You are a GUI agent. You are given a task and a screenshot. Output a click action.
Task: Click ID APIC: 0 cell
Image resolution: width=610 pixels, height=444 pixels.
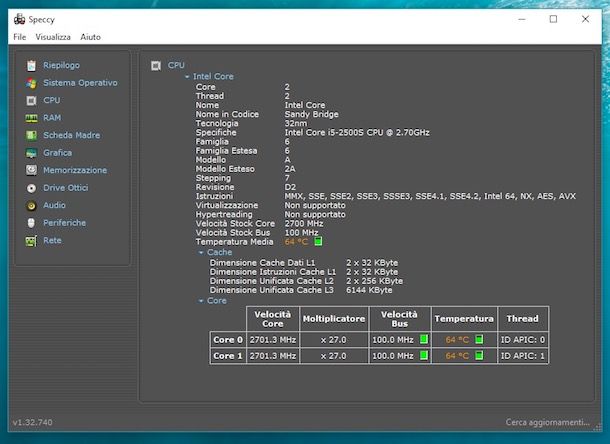tap(523, 340)
